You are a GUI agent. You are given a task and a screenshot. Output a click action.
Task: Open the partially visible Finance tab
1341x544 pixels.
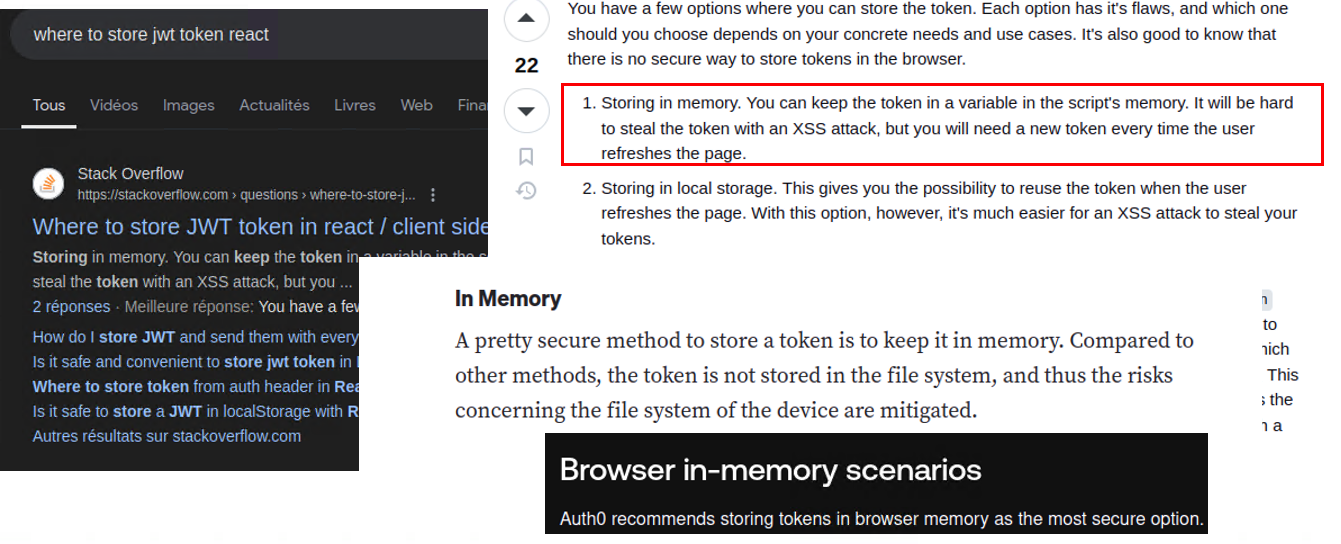[472, 105]
